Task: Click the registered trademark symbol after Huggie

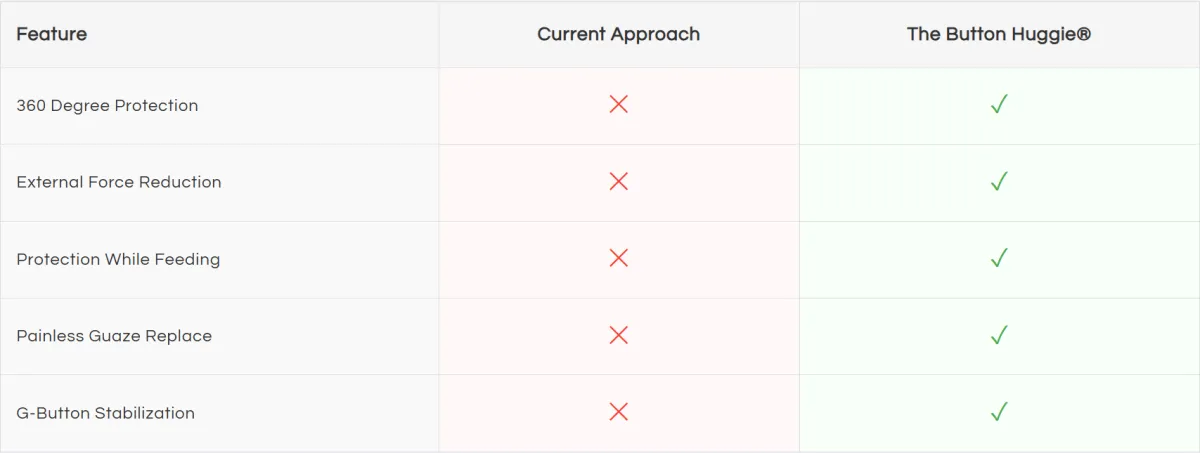Action: 1084,34
